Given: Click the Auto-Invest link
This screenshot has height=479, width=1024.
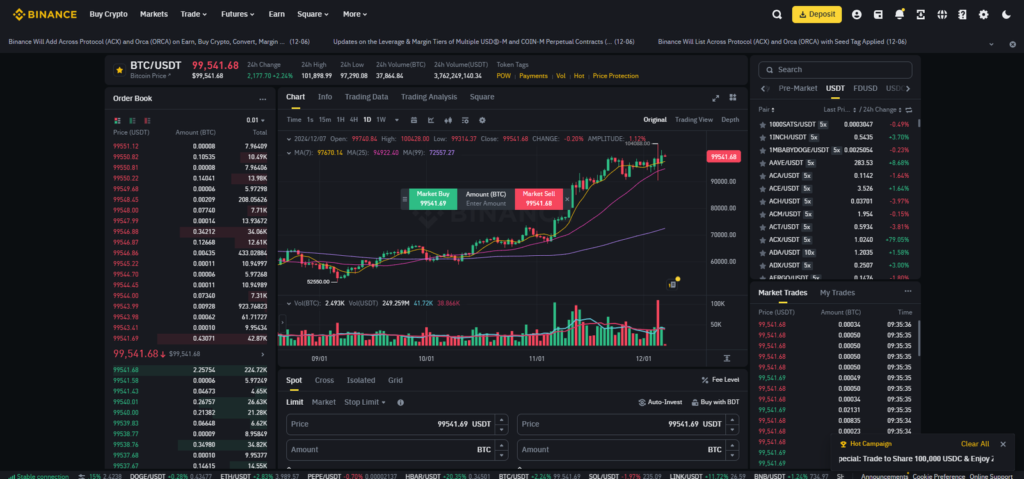Looking at the screenshot, I should (x=660, y=403).
